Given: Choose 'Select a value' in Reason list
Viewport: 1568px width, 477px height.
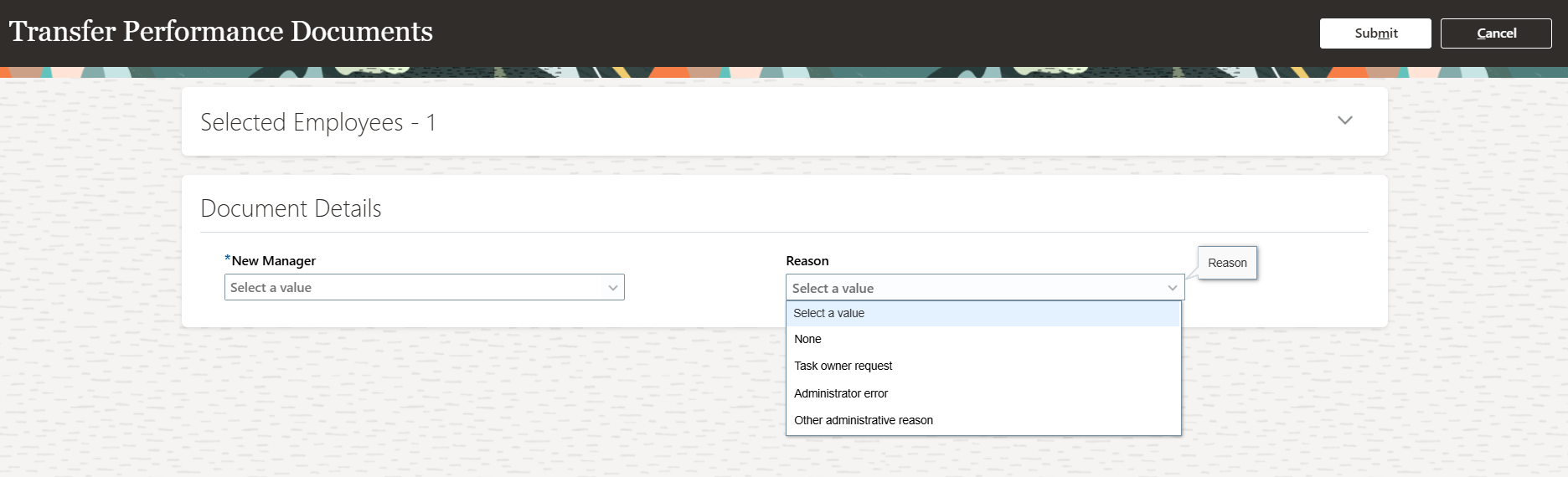Looking at the screenshot, I should coord(983,313).
